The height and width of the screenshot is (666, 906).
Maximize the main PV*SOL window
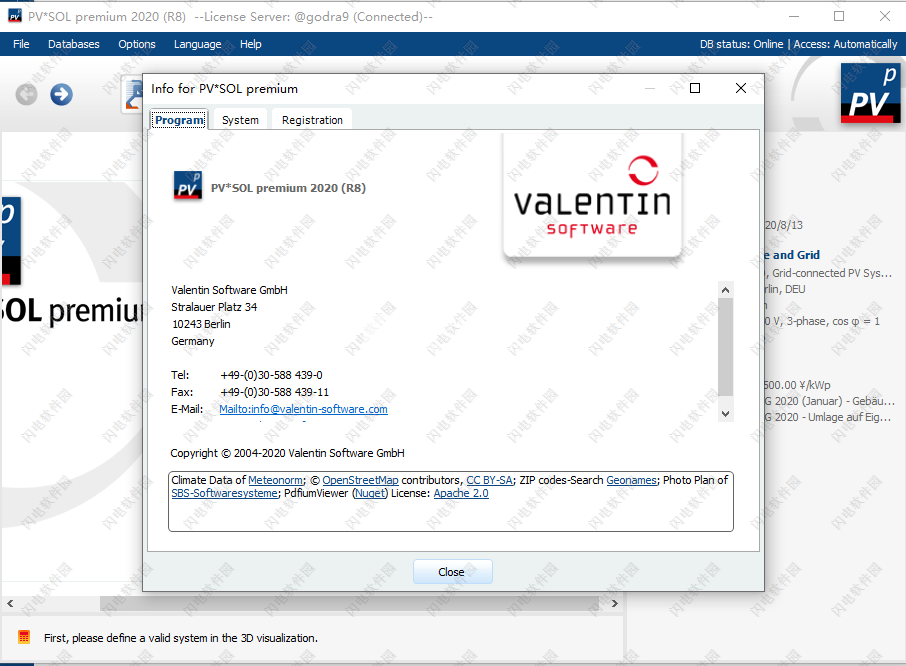pyautogui.click(x=839, y=16)
